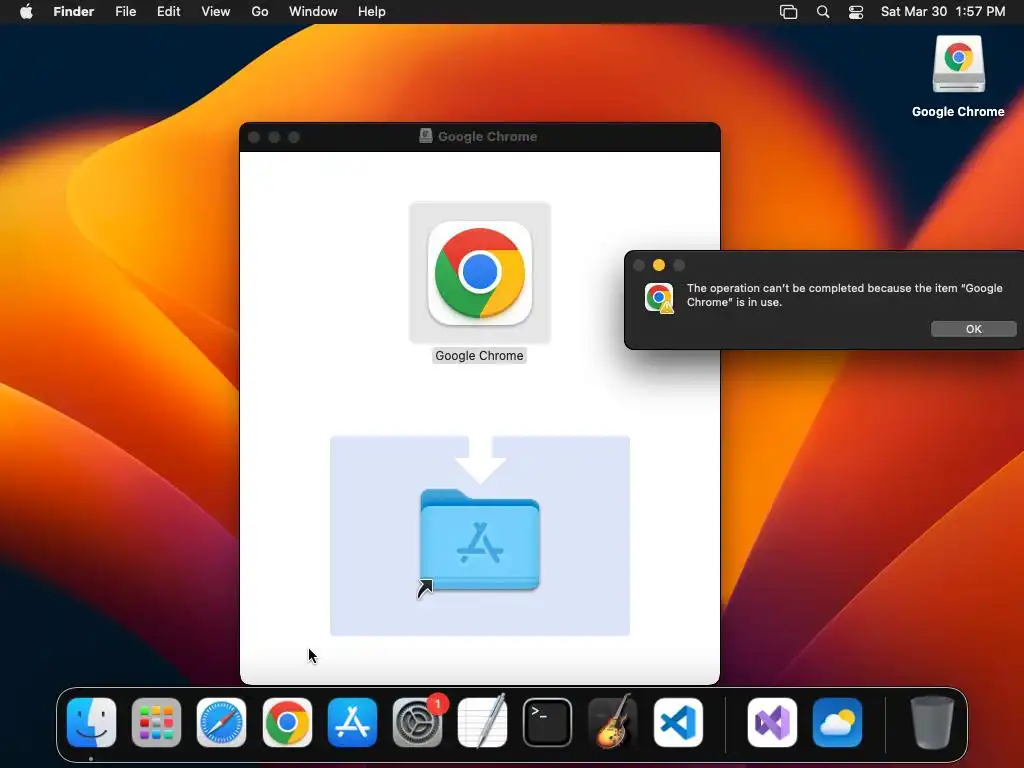Screen dimensions: 1024x768
Task: Open the App Store from the Dock
Action: click(352, 722)
